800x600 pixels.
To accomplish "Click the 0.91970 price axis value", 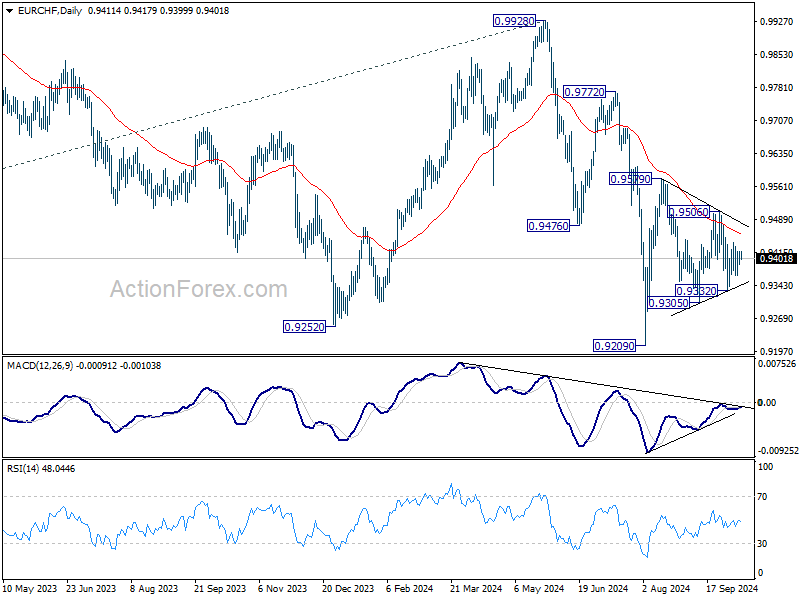I will pos(777,352).
